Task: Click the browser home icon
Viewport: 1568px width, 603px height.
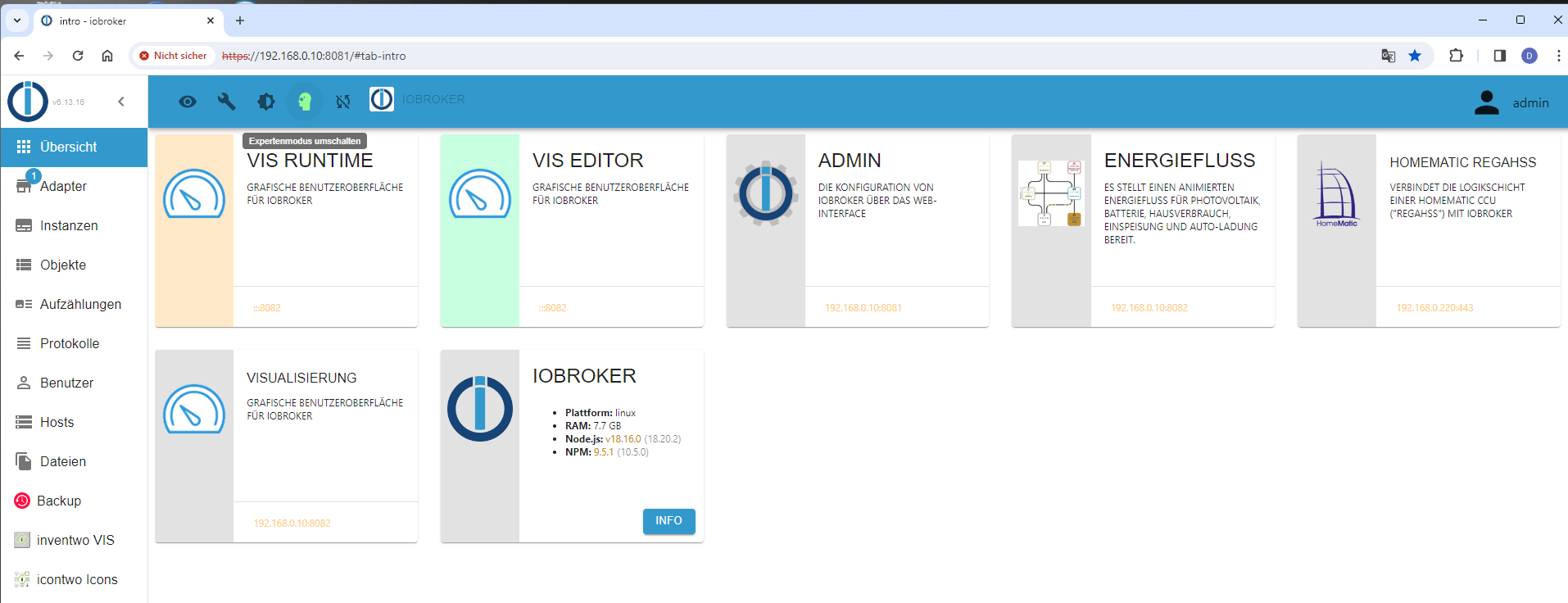Action: coord(107,56)
